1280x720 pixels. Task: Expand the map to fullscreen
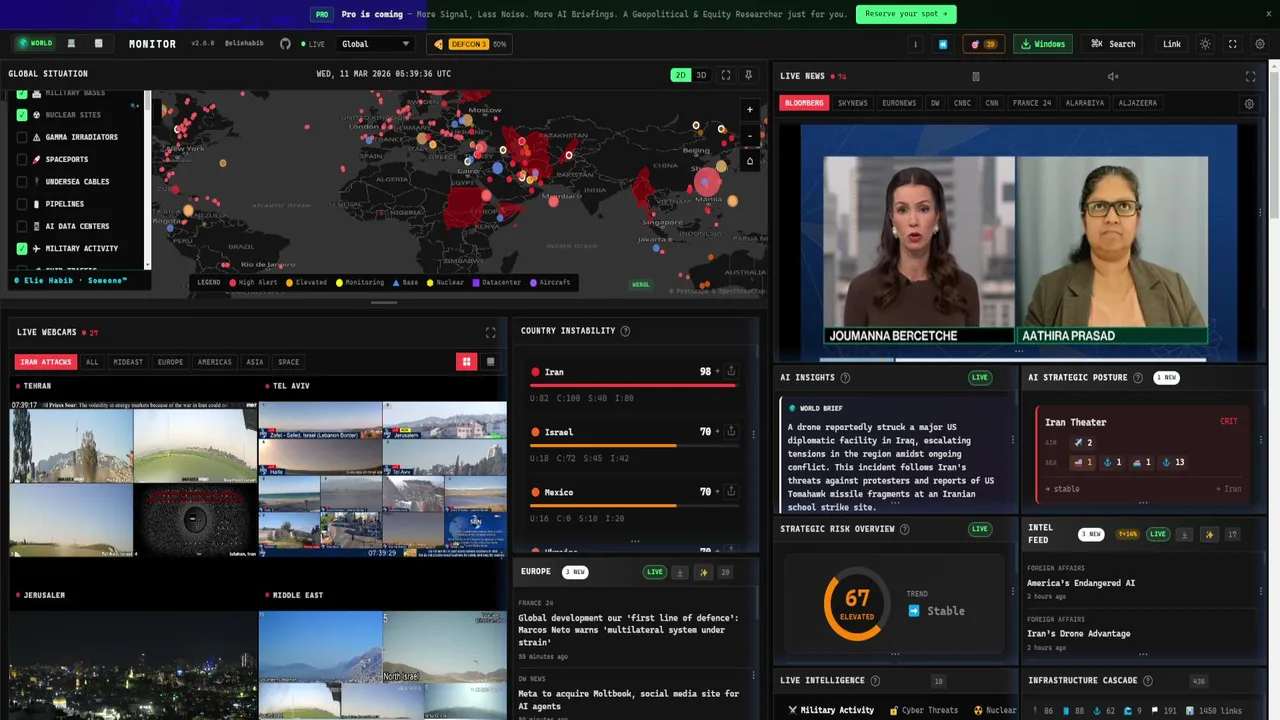pos(726,75)
